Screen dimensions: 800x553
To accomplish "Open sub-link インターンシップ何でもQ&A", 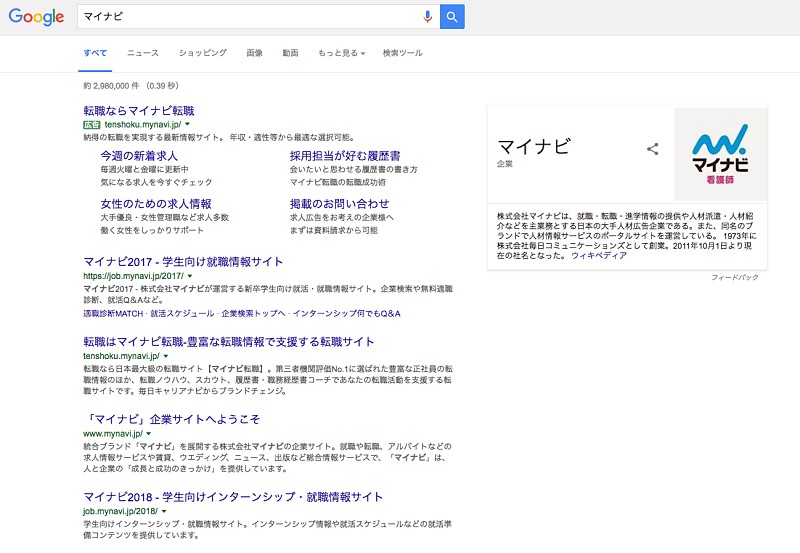I will click(x=346, y=313).
